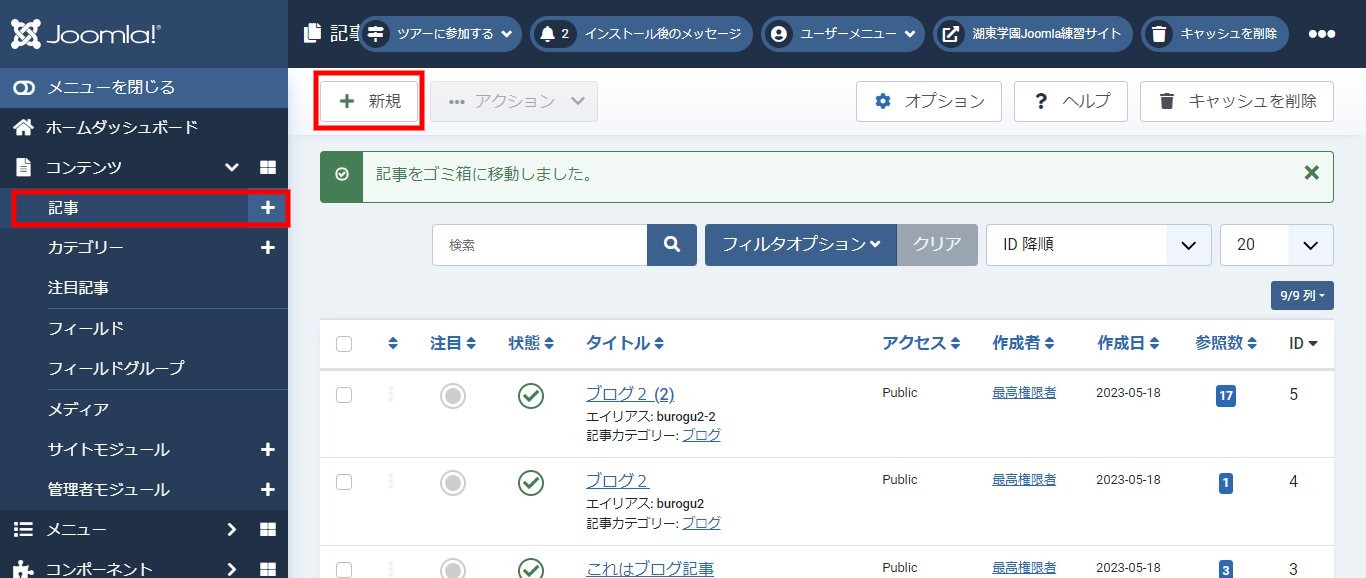This screenshot has height=578, width=1366.
Task: Click the 新規 button
Action: pyautogui.click(x=369, y=101)
